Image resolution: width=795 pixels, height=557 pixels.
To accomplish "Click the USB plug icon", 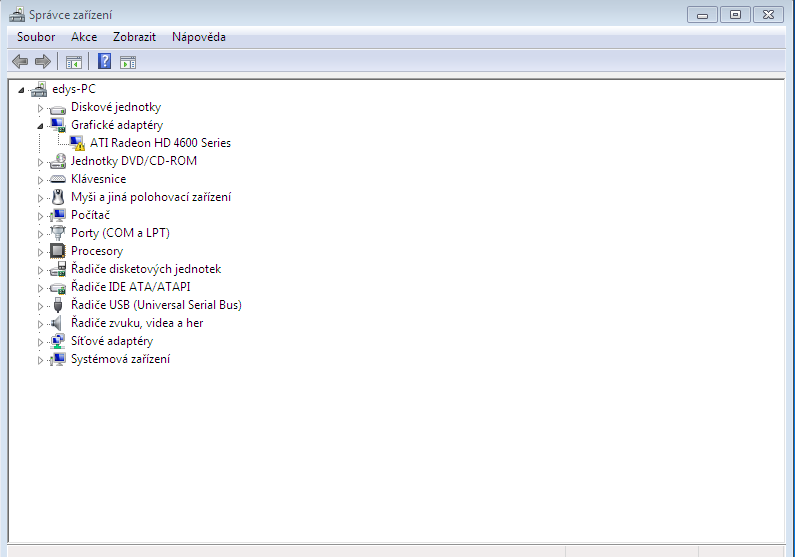I will [x=58, y=305].
